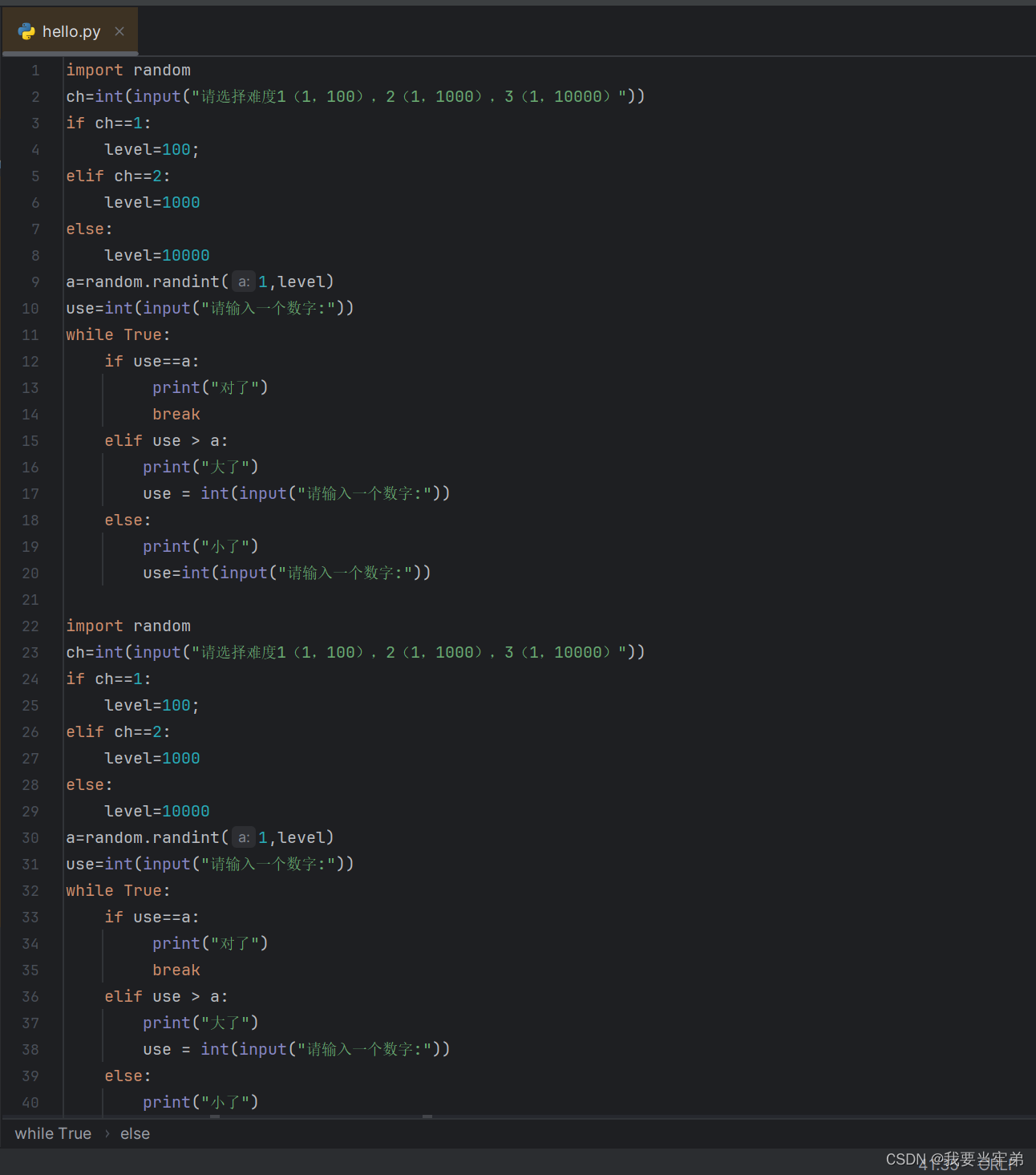Image resolution: width=1036 pixels, height=1175 pixels.
Task: Click print("小了") on line 40
Action: click(x=200, y=1103)
